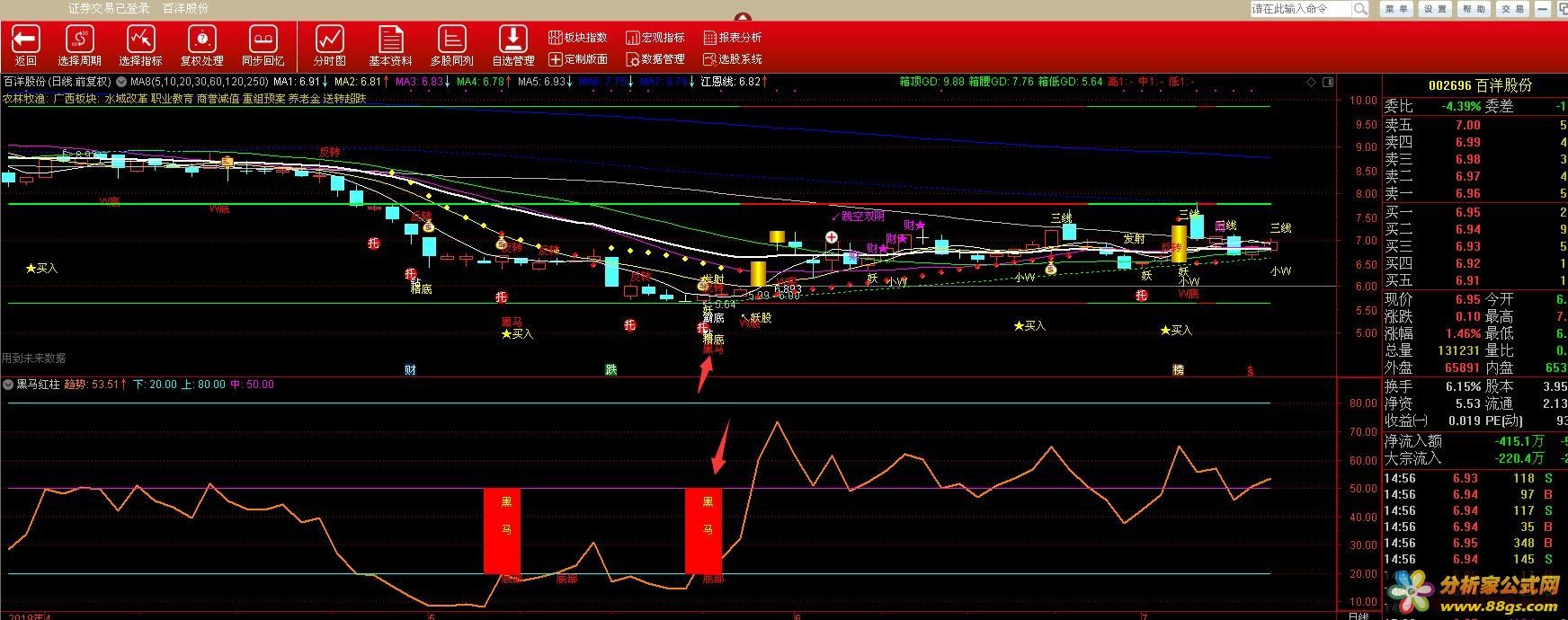Click the 买一 price 6.95

pos(1467,213)
